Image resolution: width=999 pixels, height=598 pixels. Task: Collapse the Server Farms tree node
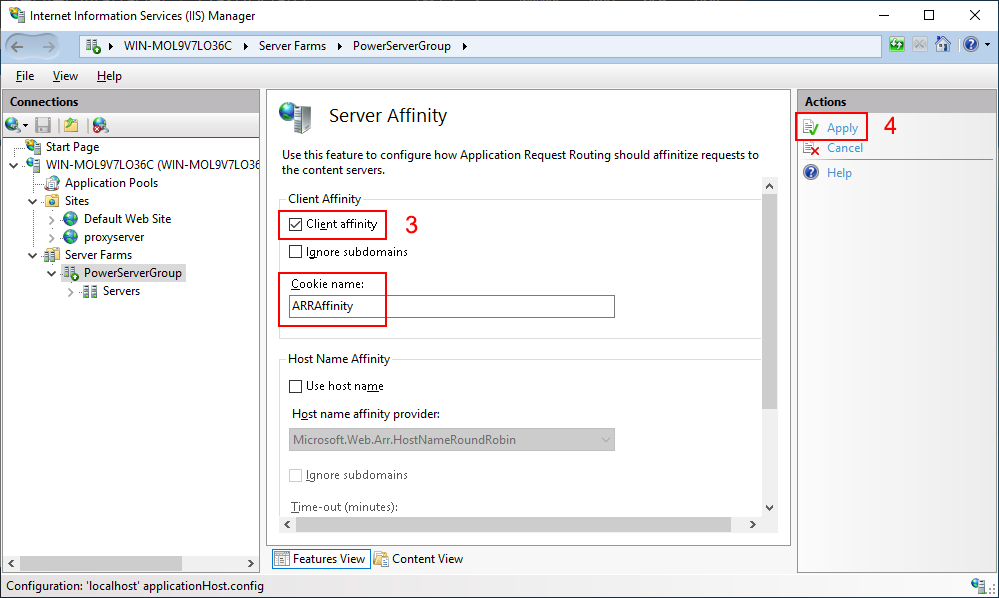(x=33, y=255)
